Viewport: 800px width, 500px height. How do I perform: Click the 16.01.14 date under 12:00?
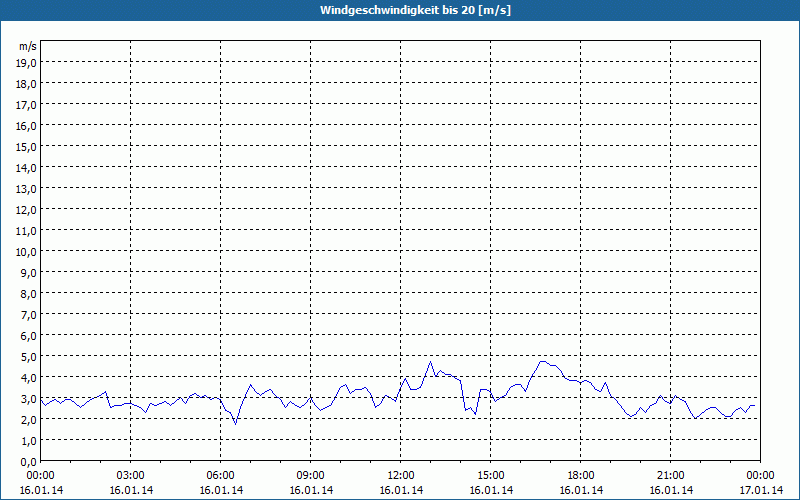point(401,490)
